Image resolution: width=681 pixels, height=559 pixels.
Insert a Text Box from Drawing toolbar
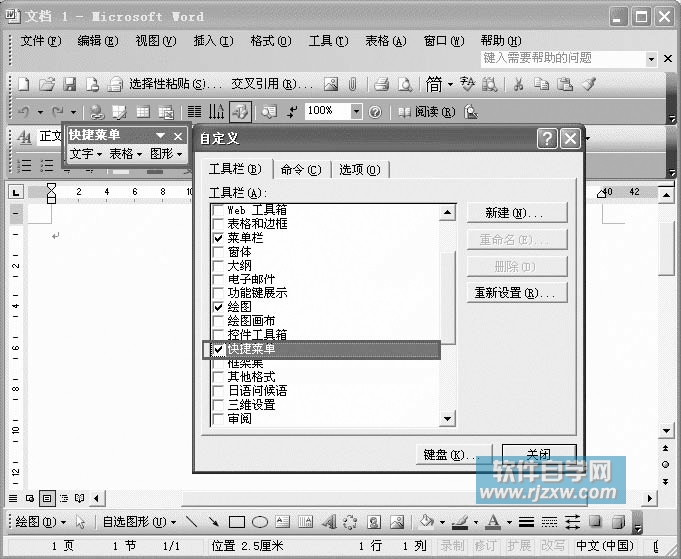pyautogui.click(x=283, y=522)
